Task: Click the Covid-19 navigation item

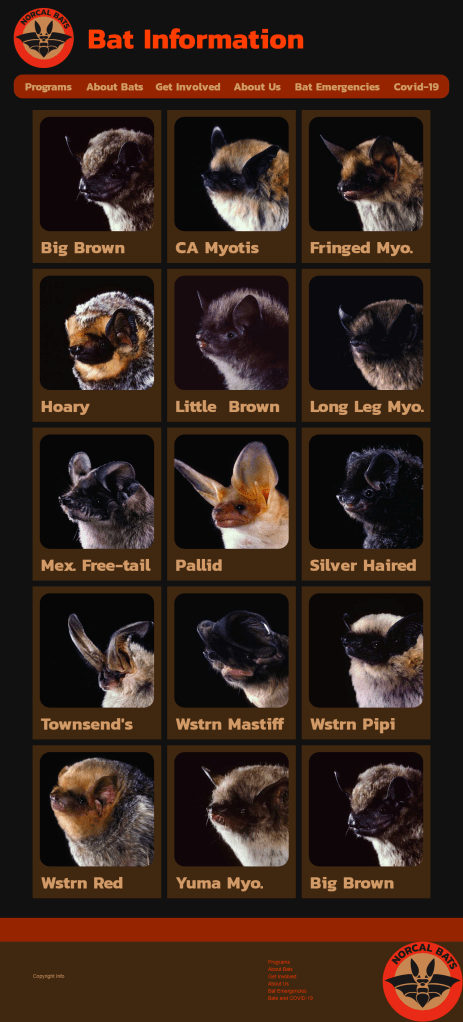Action: coord(416,87)
